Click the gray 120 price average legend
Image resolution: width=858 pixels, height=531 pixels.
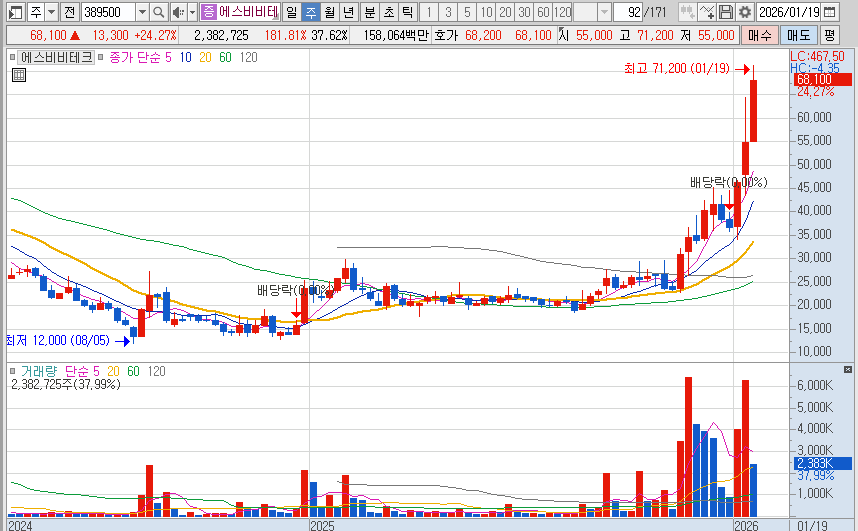coord(248,57)
